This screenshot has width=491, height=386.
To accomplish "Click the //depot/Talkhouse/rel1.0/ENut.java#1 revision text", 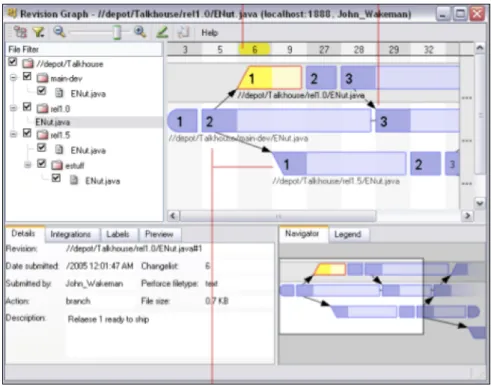I will point(134,249).
